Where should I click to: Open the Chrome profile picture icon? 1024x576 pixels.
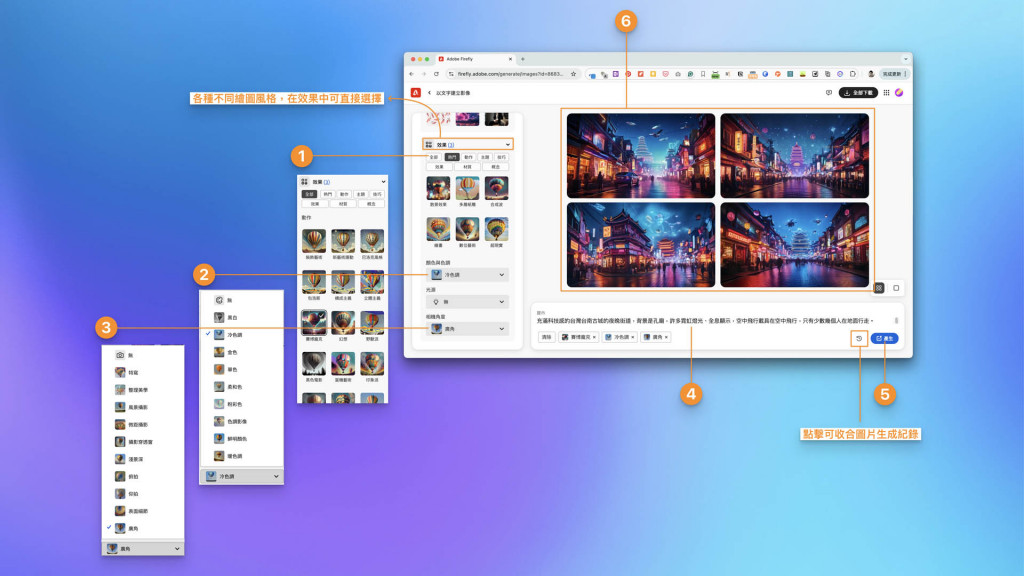[871, 74]
